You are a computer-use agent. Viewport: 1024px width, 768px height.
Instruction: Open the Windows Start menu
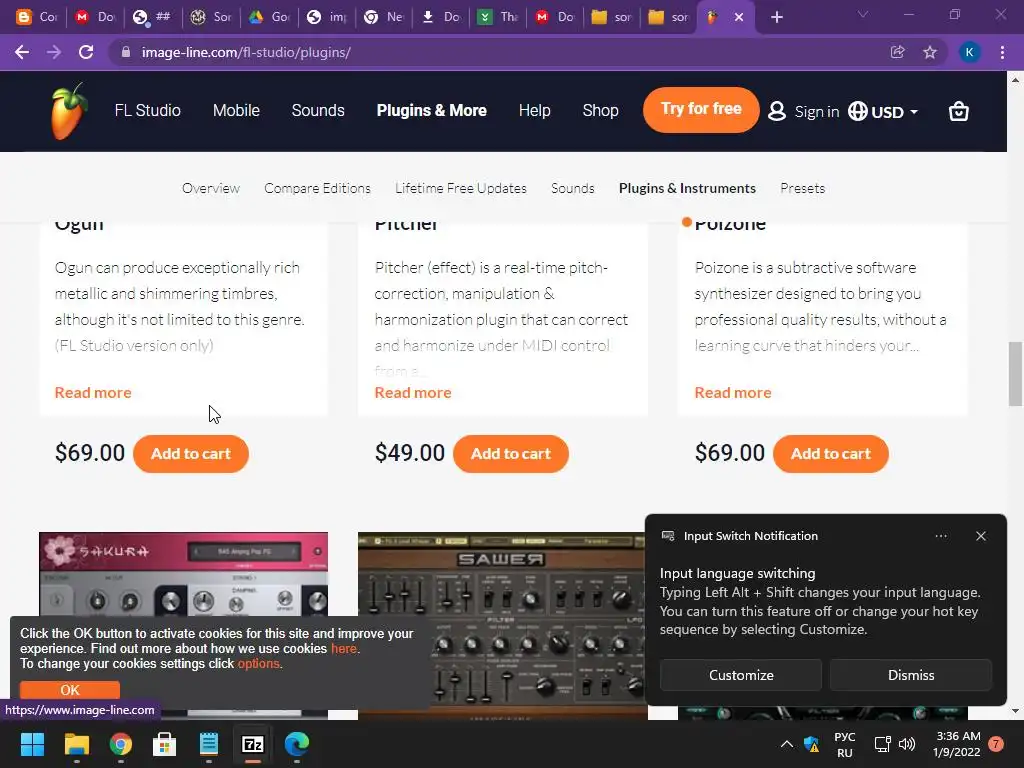32,744
